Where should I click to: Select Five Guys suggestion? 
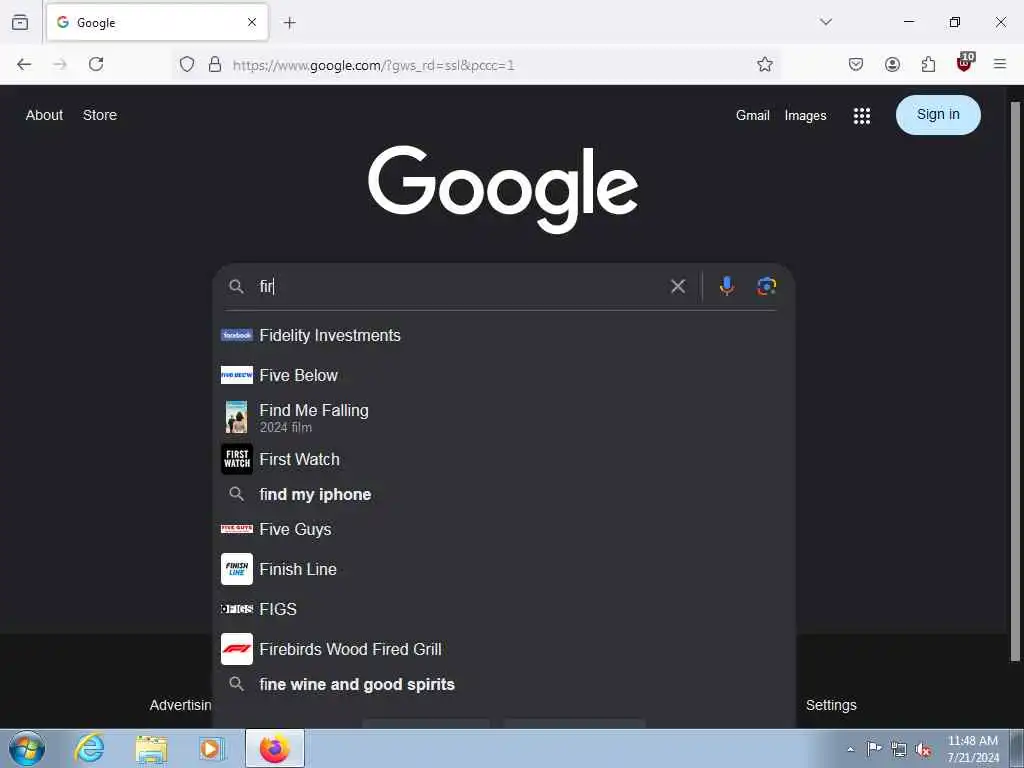[x=503, y=529]
